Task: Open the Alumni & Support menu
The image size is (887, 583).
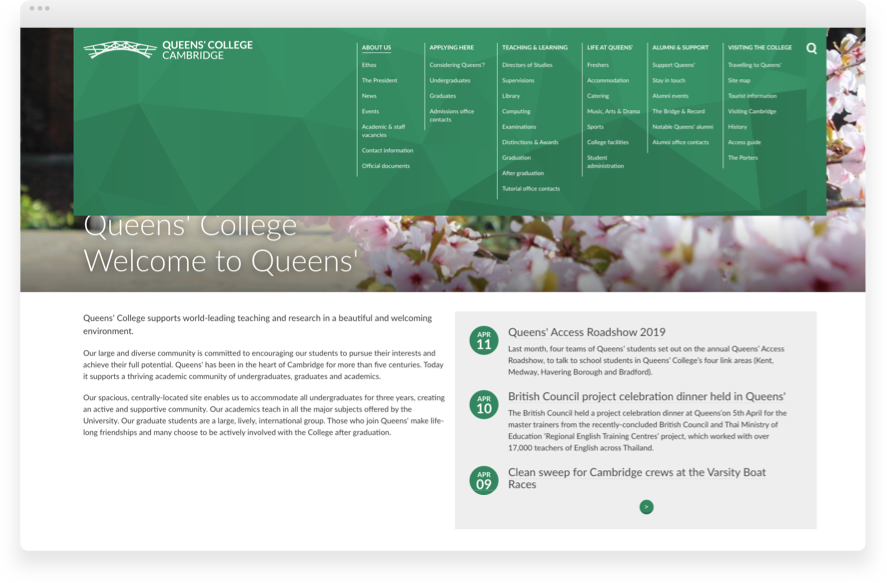Action: [680, 47]
